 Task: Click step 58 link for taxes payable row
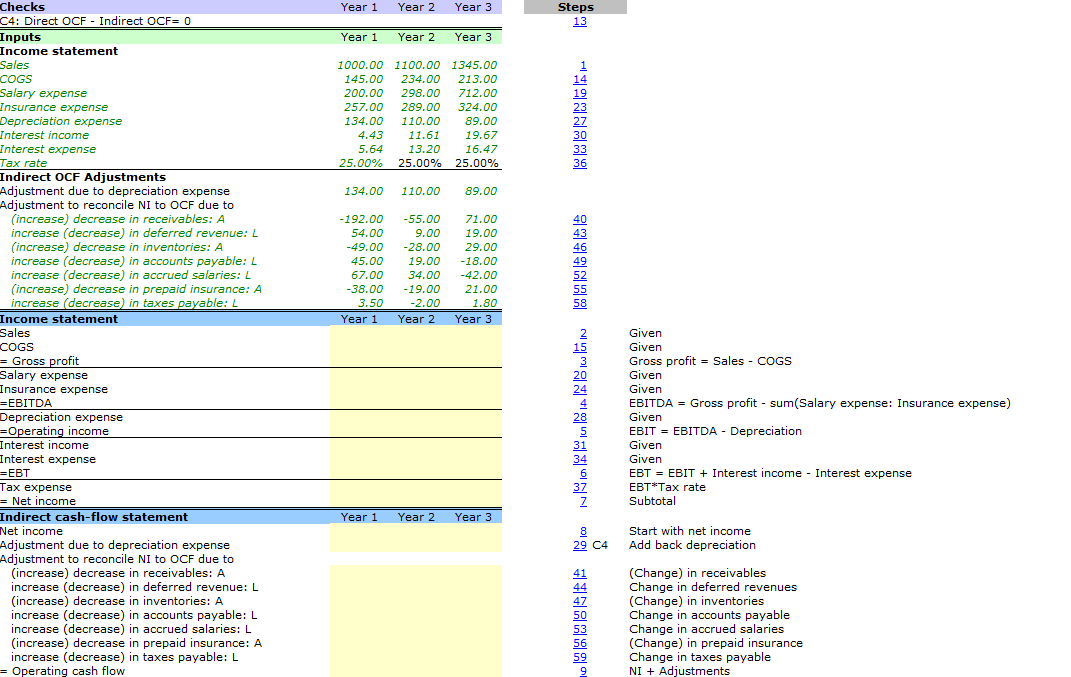[580, 303]
